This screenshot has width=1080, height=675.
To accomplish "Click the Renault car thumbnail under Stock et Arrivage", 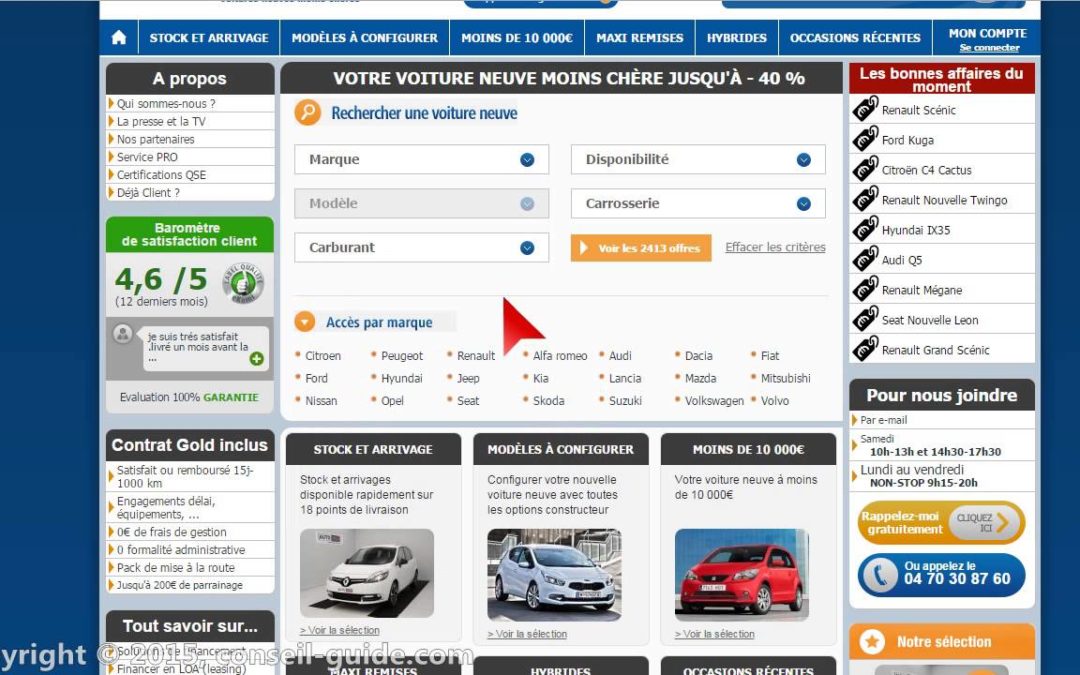I will [x=367, y=573].
